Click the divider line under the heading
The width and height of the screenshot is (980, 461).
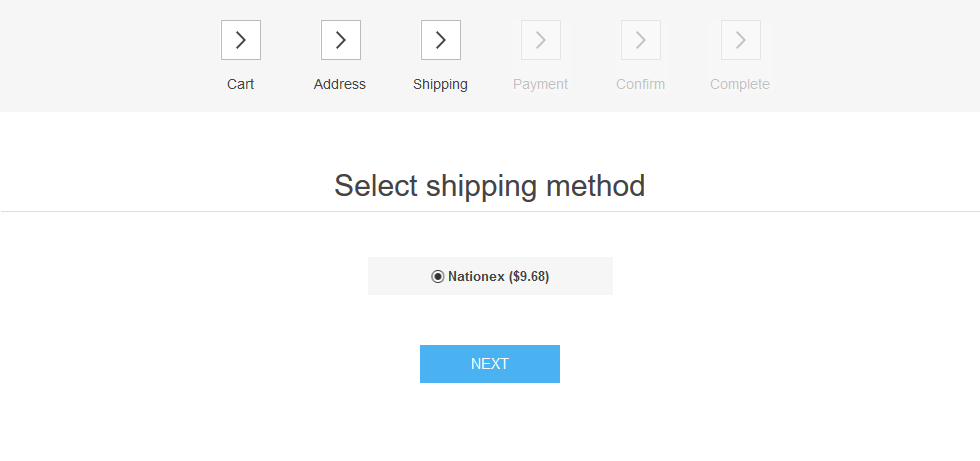coord(490,212)
